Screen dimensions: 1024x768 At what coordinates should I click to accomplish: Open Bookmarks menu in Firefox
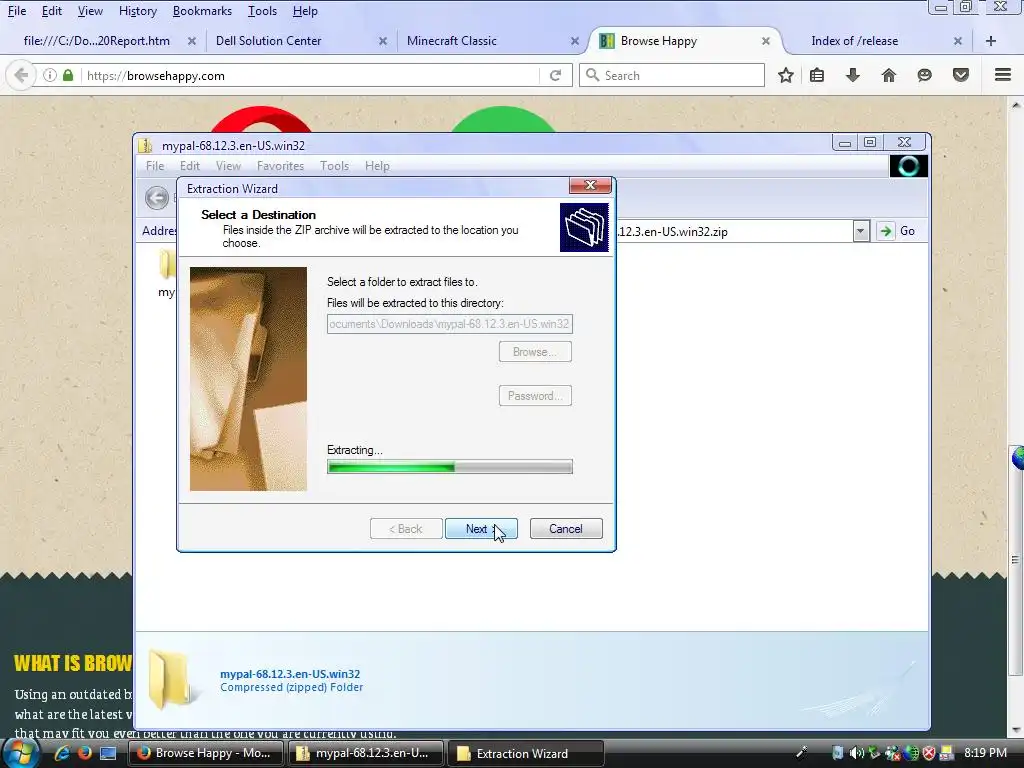[x=202, y=11]
